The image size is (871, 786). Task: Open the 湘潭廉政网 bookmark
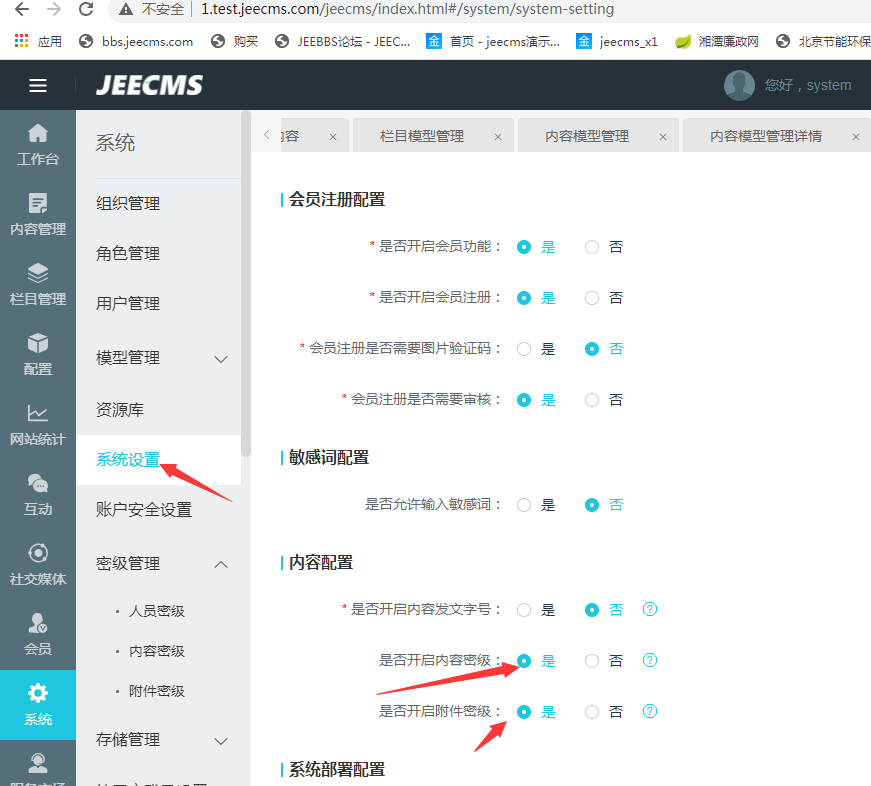[717, 42]
